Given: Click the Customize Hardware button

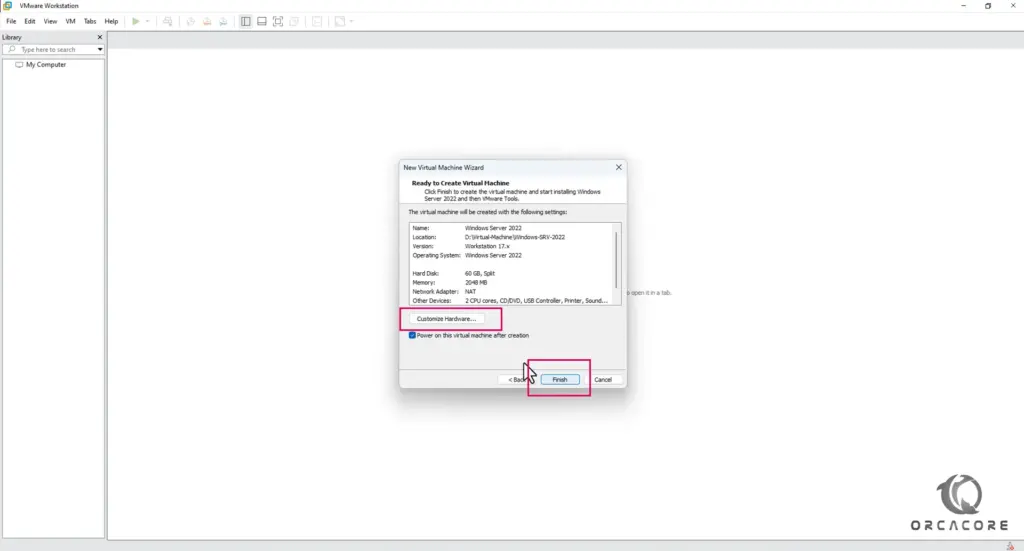Looking at the screenshot, I should (447, 319).
